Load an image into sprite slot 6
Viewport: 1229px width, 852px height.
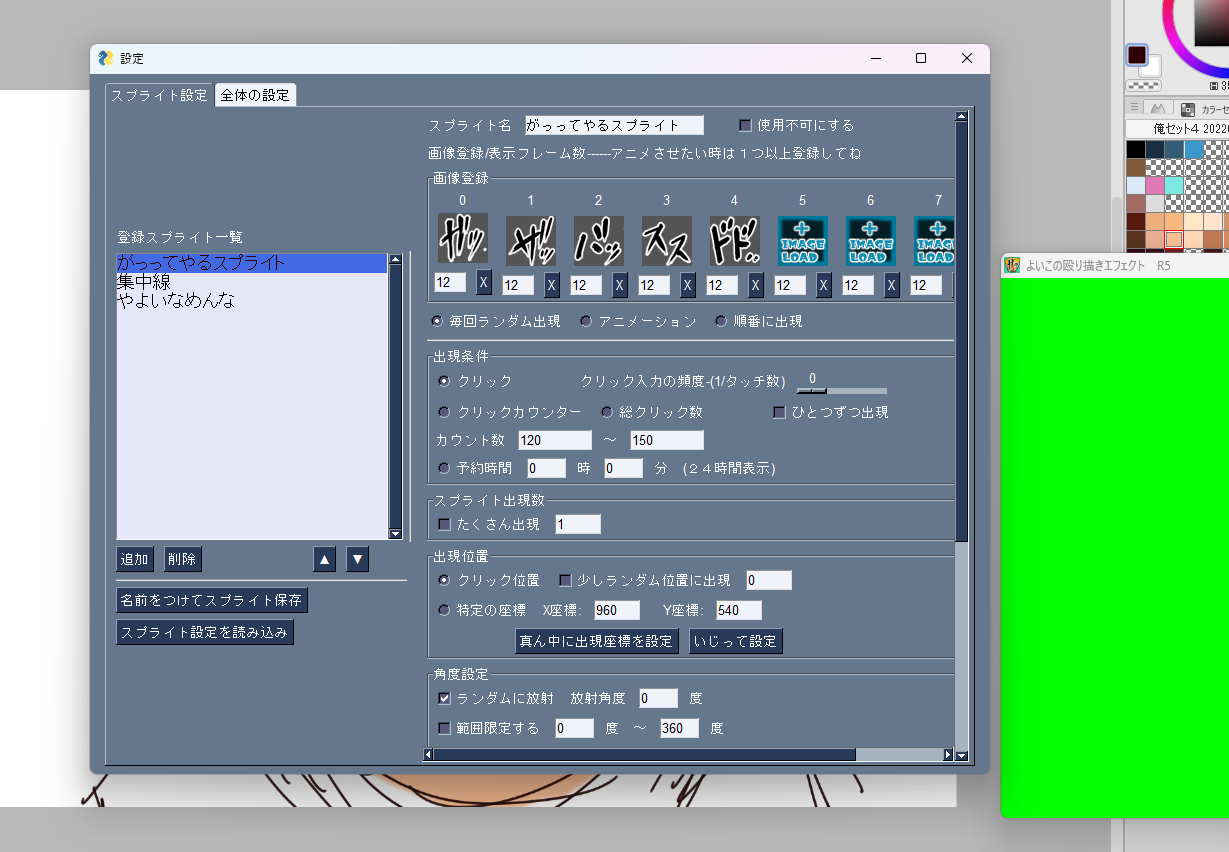click(x=870, y=240)
